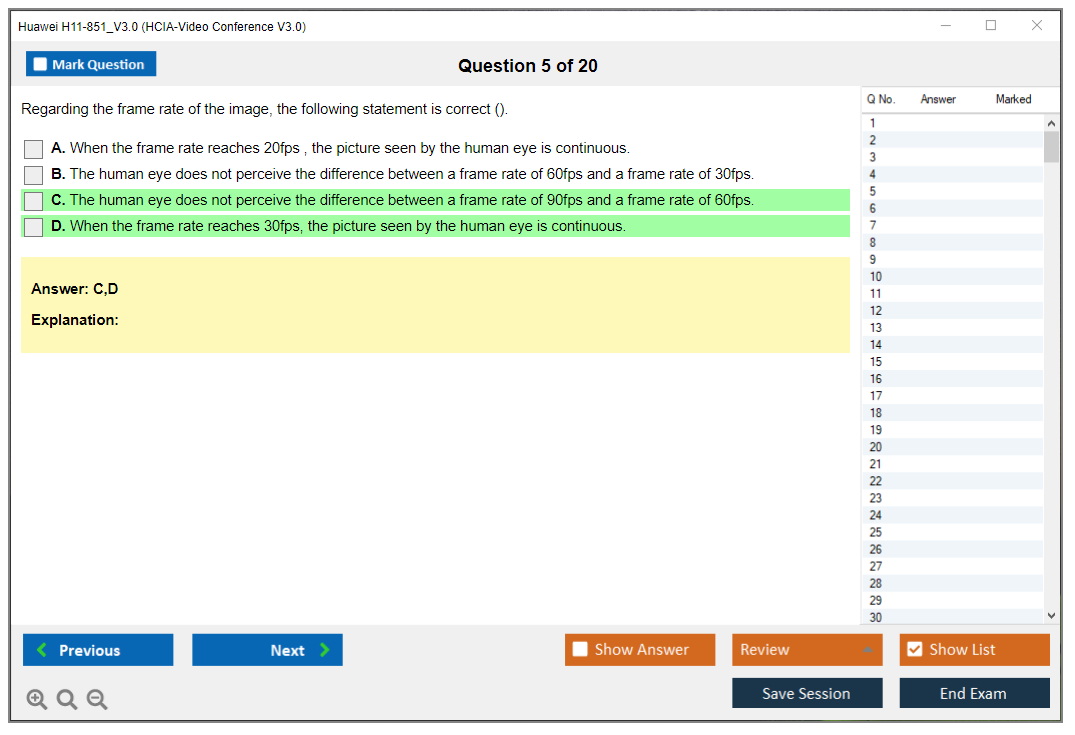Tick the Mark Question checkbox
The width and height of the screenshot is (1075, 735).
(x=40, y=64)
